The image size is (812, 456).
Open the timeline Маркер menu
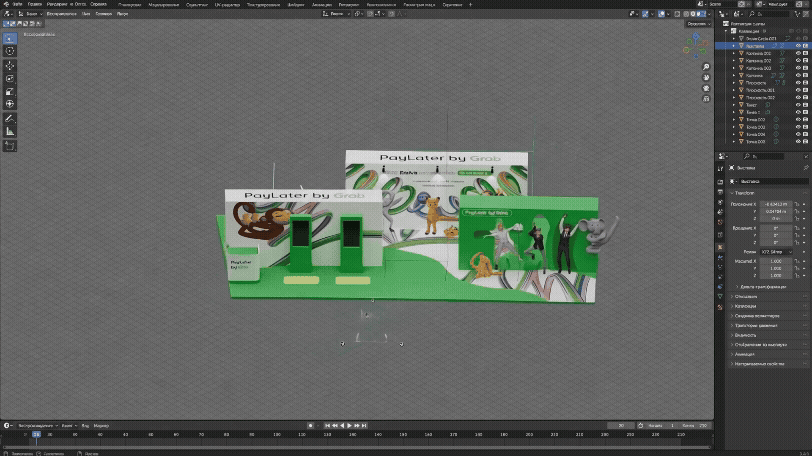click(x=102, y=426)
